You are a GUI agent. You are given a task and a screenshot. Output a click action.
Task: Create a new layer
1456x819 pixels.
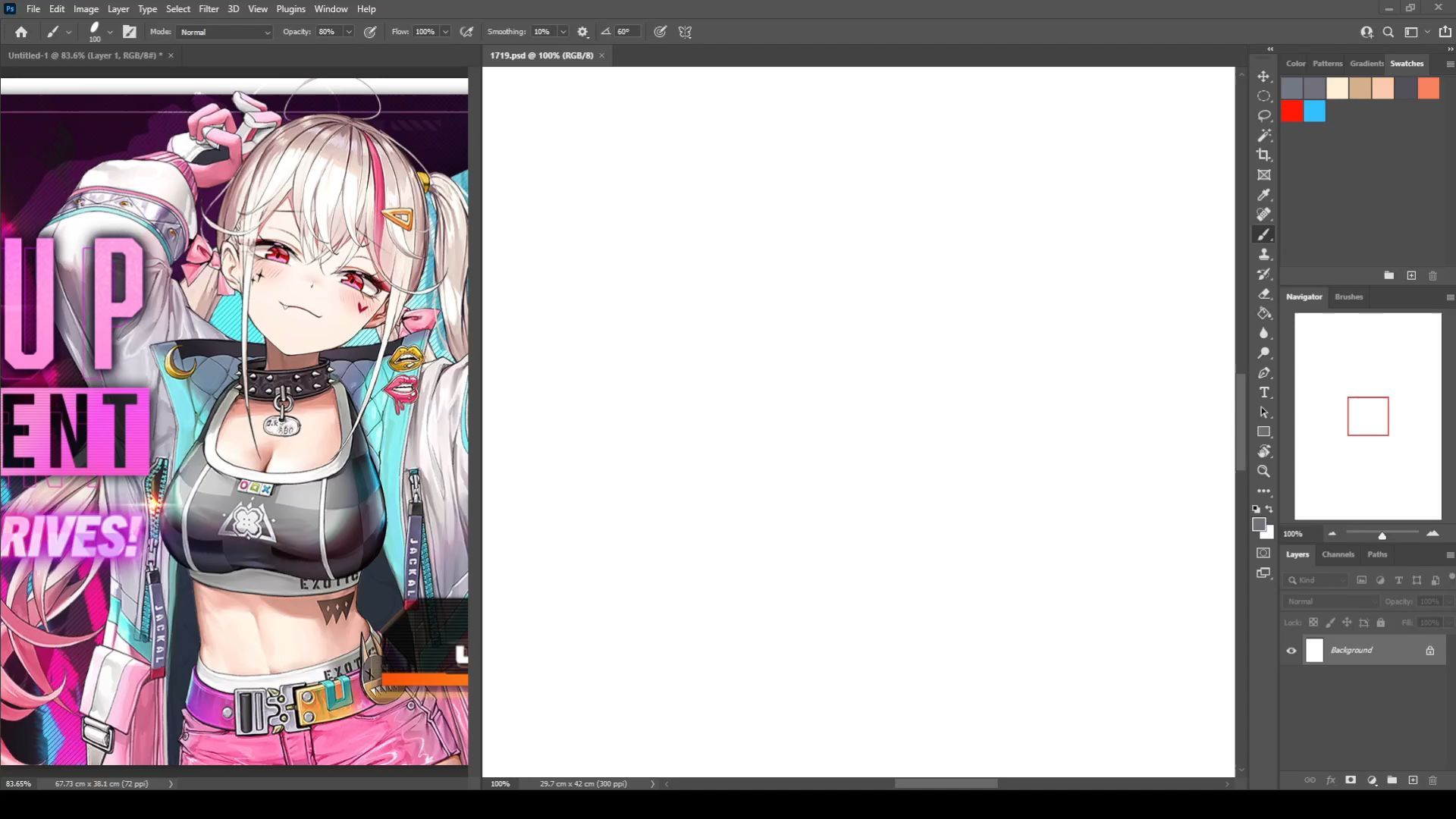(1413, 780)
